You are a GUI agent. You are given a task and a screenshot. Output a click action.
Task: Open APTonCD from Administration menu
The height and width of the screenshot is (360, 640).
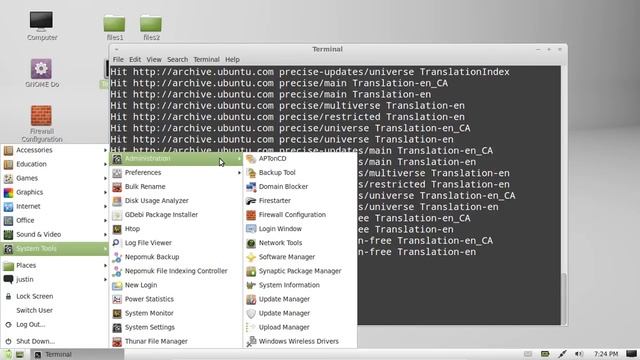(x=300, y=158)
